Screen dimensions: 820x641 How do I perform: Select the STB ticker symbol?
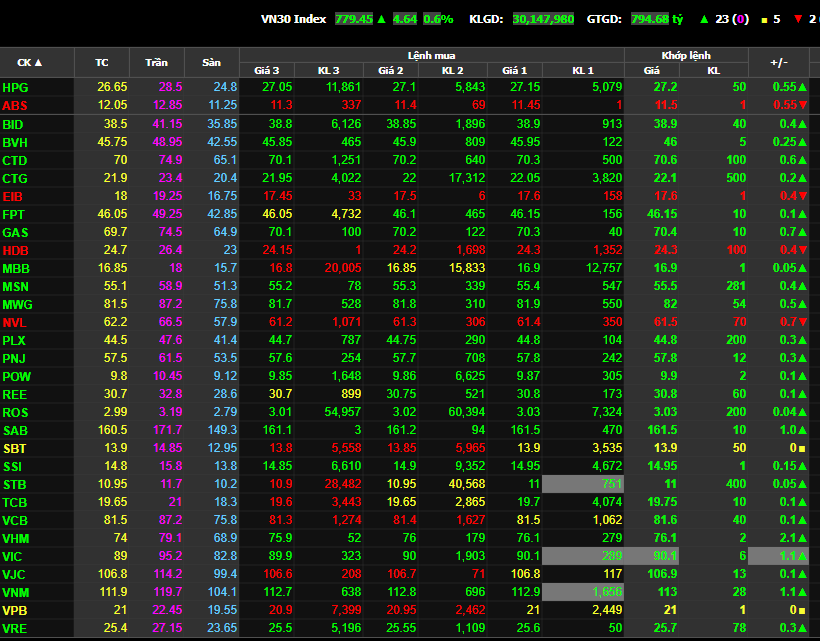(14, 485)
